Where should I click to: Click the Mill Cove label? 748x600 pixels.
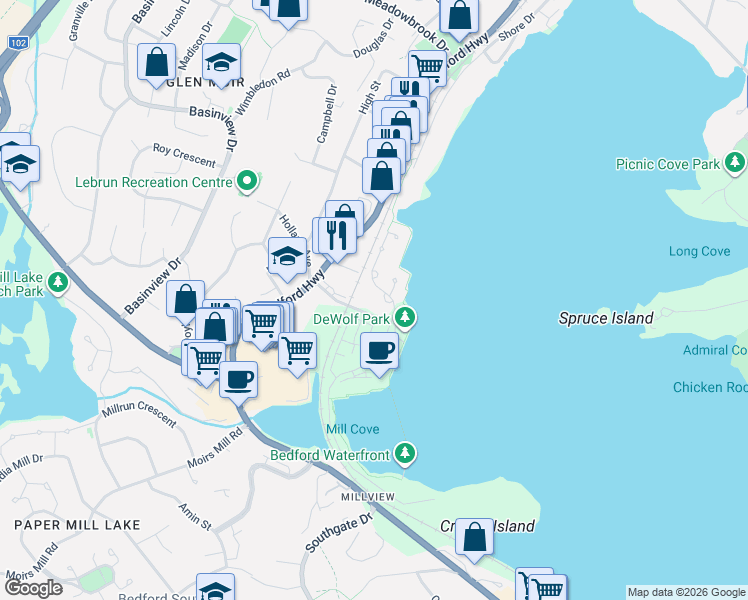(353, 429)
